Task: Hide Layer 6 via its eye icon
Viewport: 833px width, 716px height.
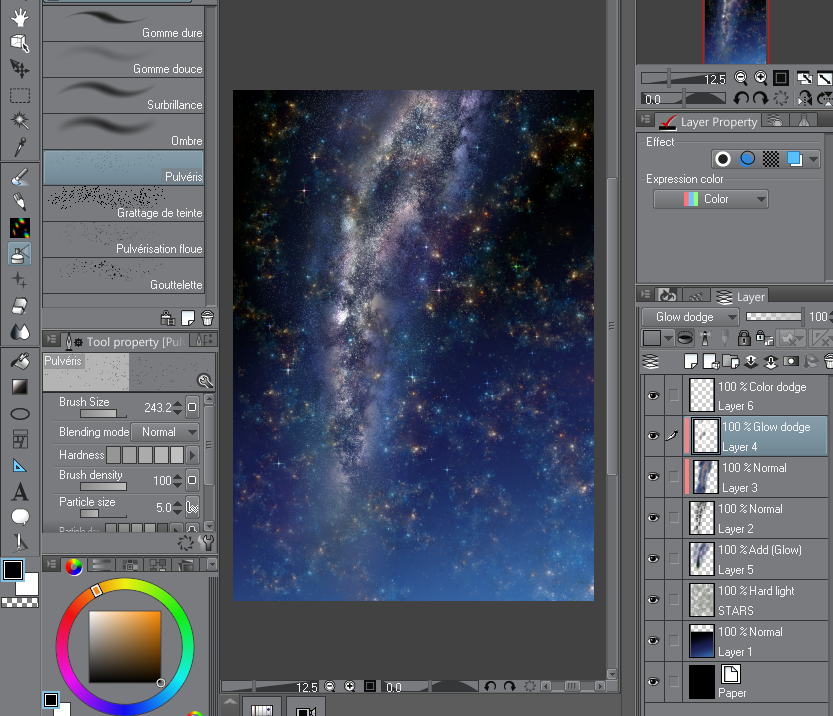Action: click(x=653, y=395)
